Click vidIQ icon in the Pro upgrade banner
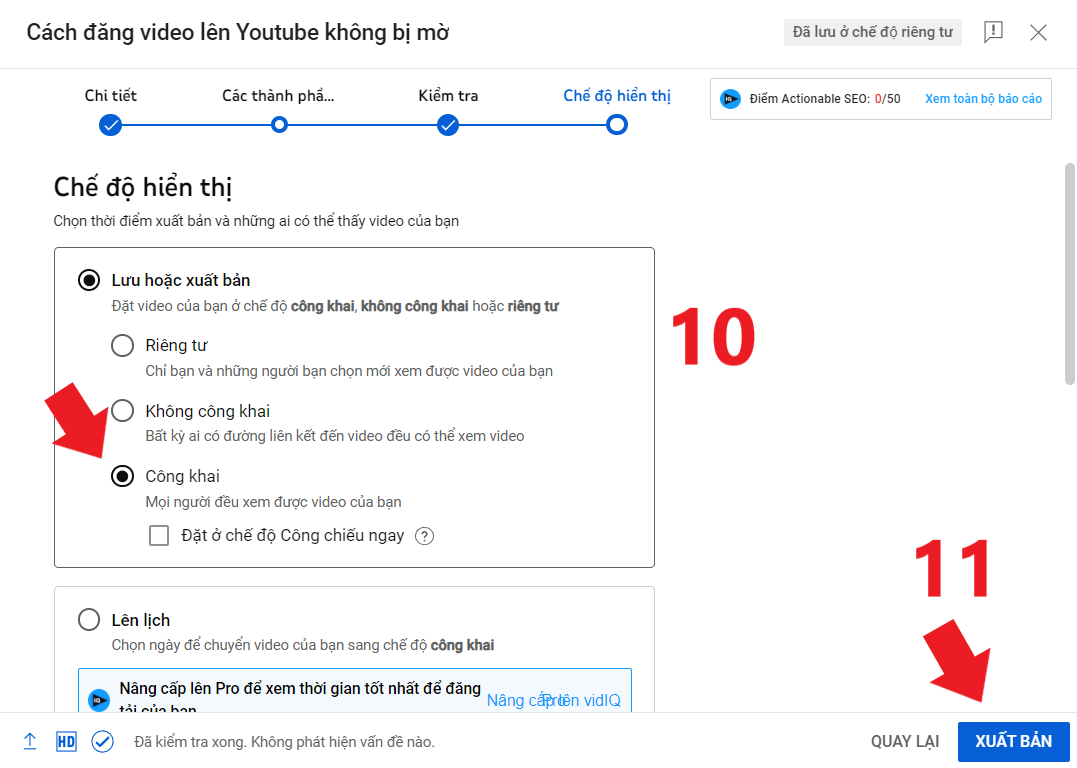The image size is (1077, 768). click(x=99, y=700)
